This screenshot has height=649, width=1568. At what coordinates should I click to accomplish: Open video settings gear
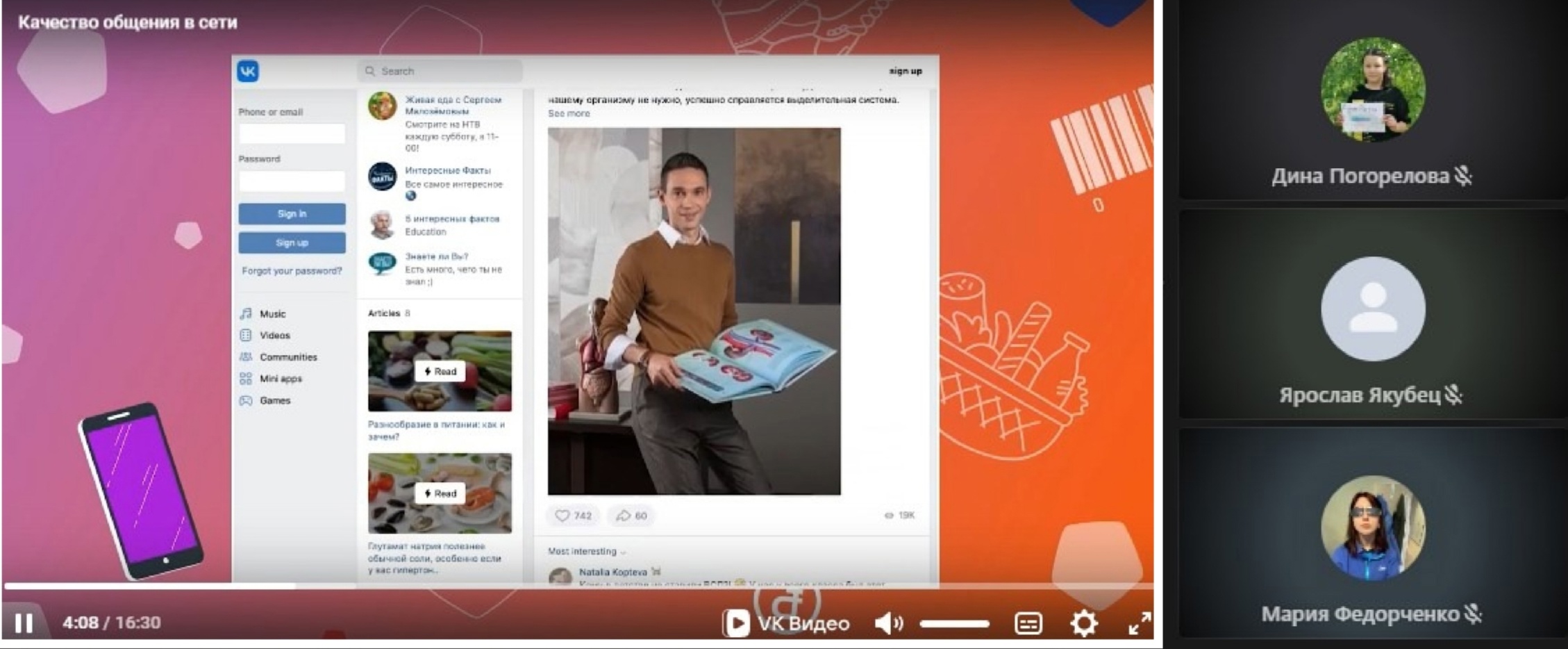(1084, 623)
